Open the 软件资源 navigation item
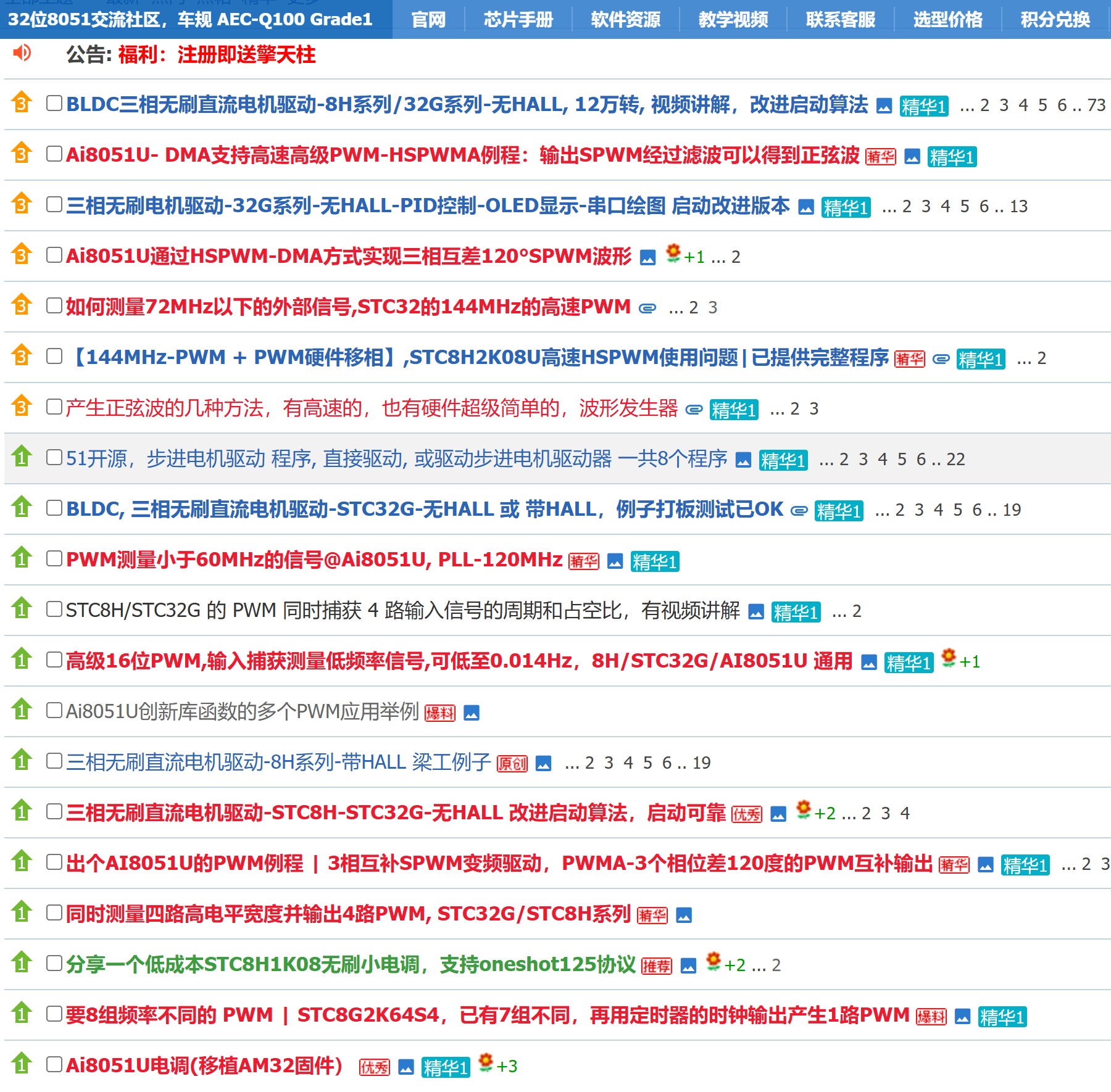The width and height of the screenshot is (1111, 1092). tap(626, 20)
